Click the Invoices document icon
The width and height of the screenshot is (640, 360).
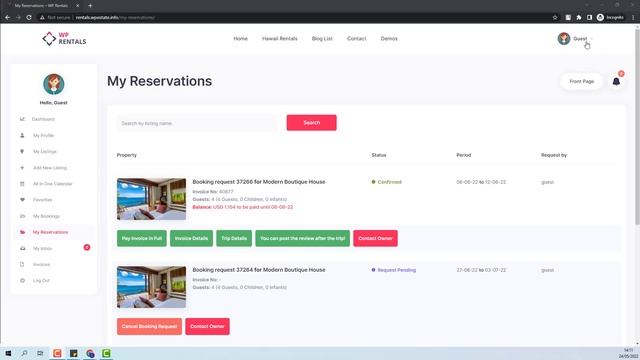click(22, 264)
